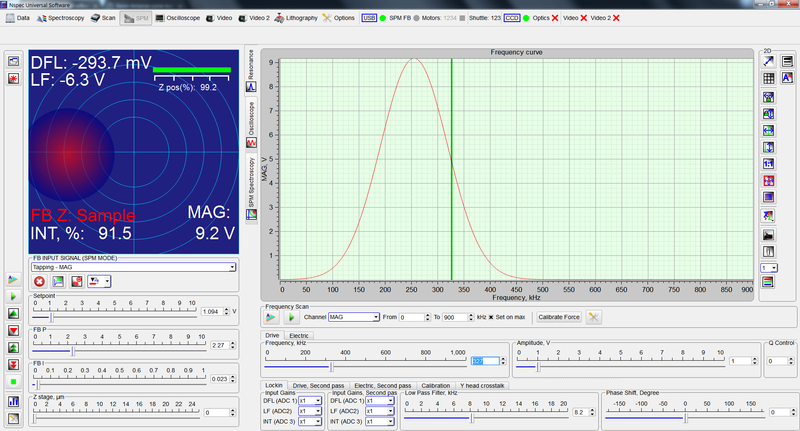This screenshot has height=431, width=800.
Task: Click the red stop feedback icon
Action: (x=40, y=282)
